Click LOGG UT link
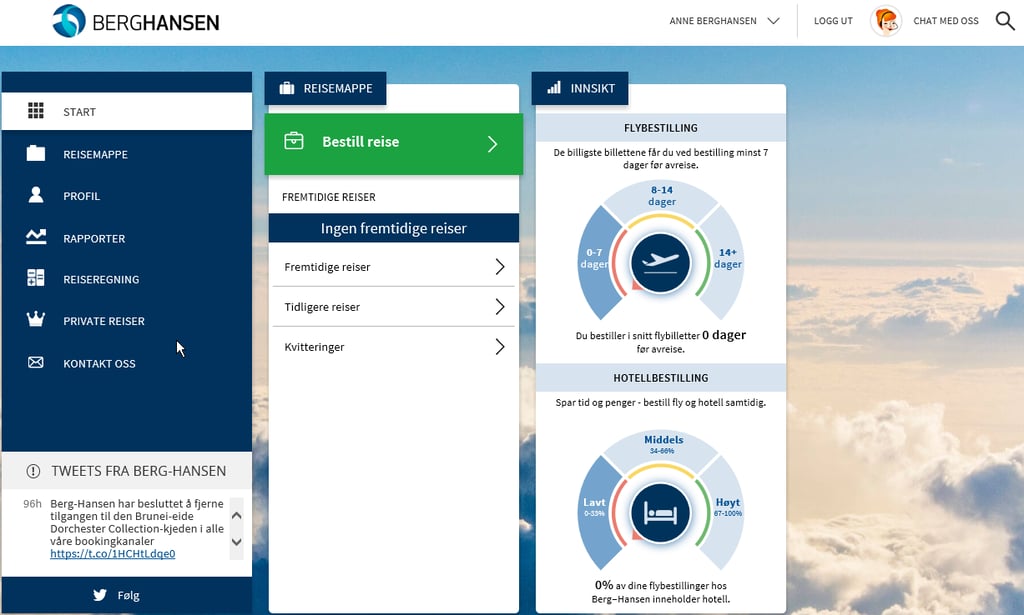Image resolution: width=1024 pixels, height=615 pixels. pos(833,21)
